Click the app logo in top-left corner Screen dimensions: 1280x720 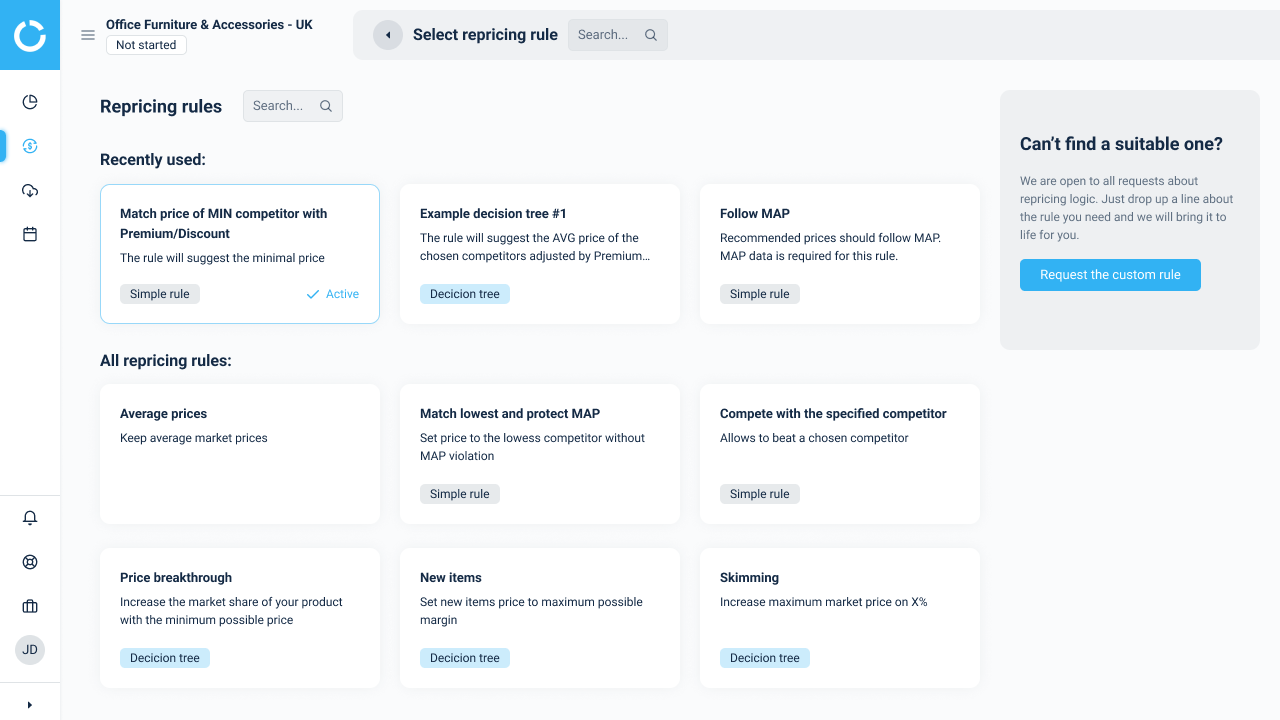tap(30, 35)
